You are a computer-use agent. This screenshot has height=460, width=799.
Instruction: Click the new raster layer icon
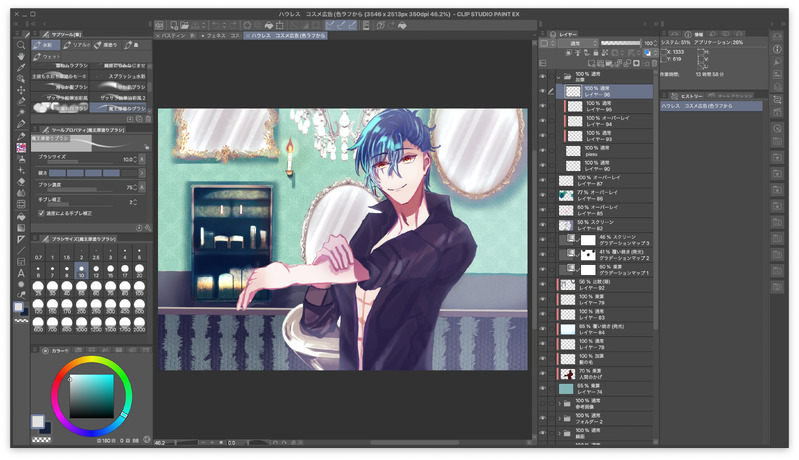click(x=591, y=64)
